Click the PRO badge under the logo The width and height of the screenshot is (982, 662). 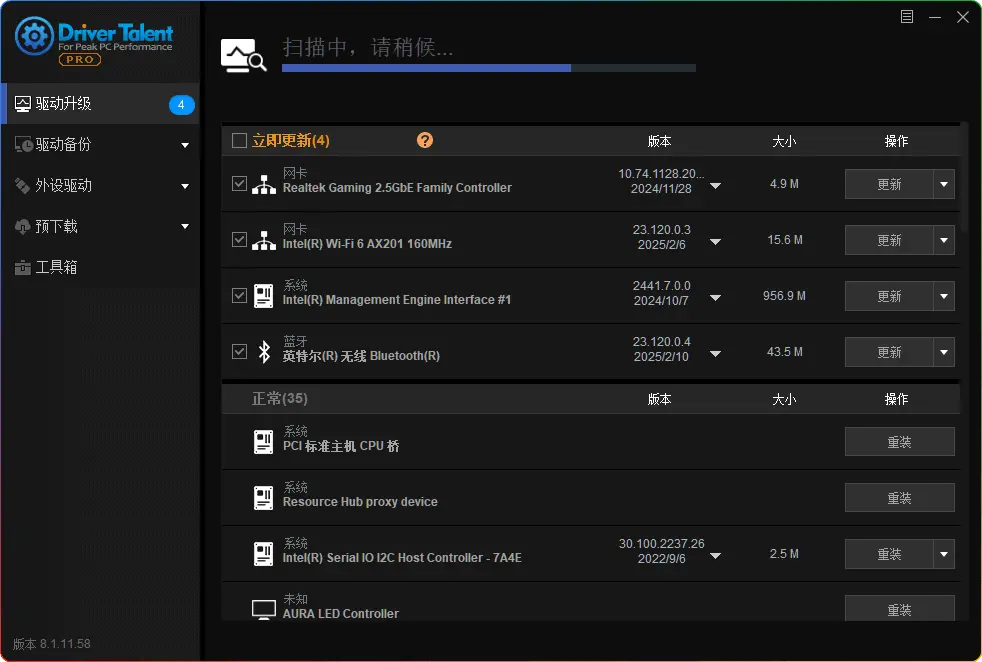pyautogui.click(x=80, y=59)
